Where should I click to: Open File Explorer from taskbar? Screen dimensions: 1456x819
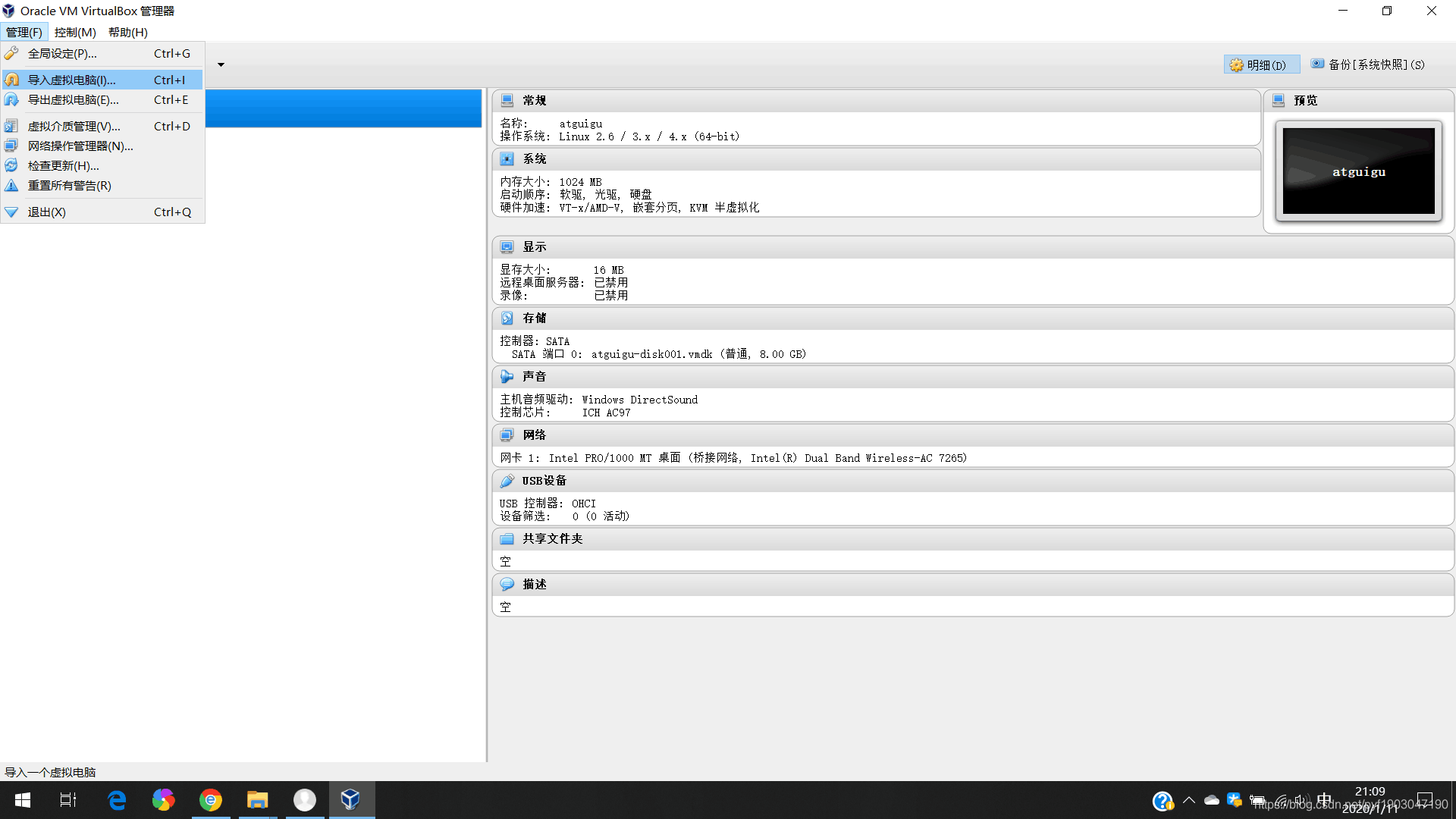(258, 800)
